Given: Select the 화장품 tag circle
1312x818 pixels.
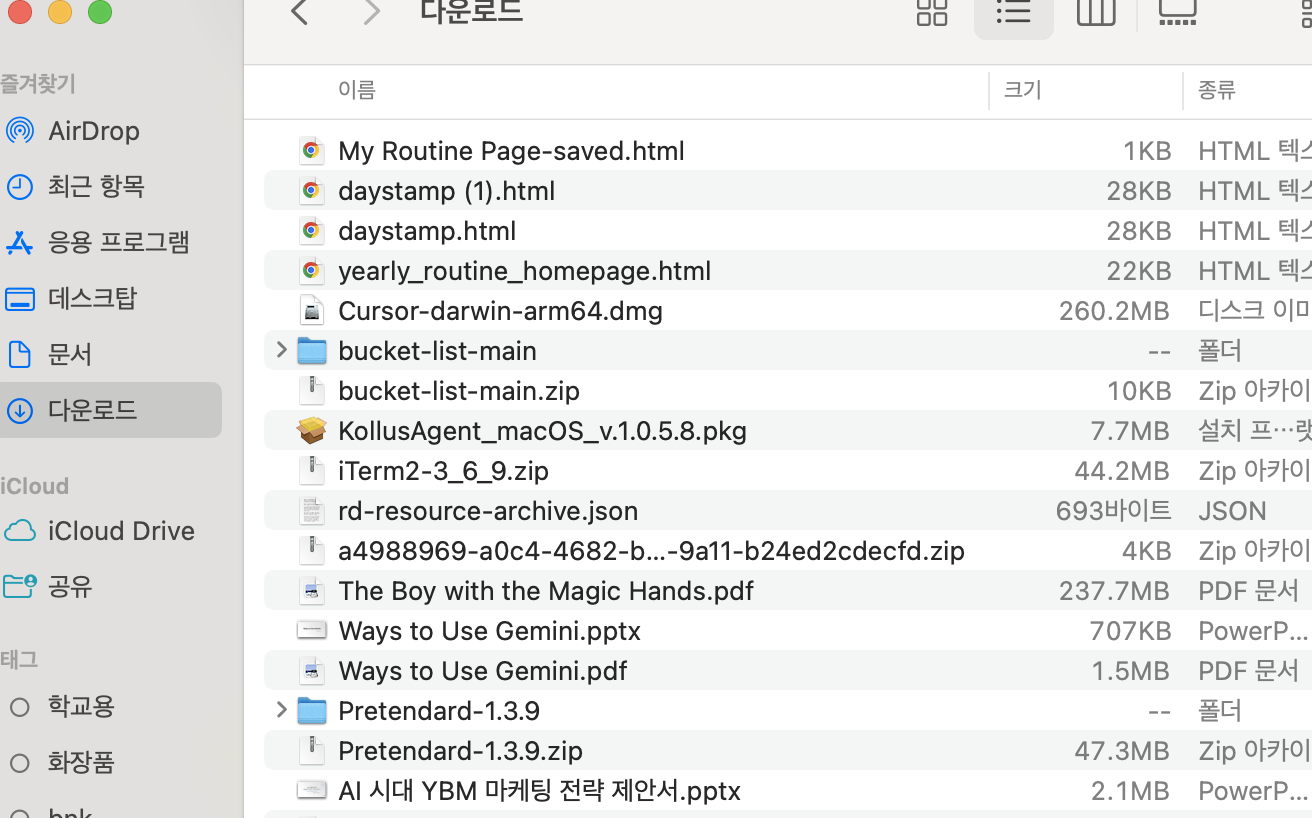Looking at the screenshot, I should coord(19,762).
